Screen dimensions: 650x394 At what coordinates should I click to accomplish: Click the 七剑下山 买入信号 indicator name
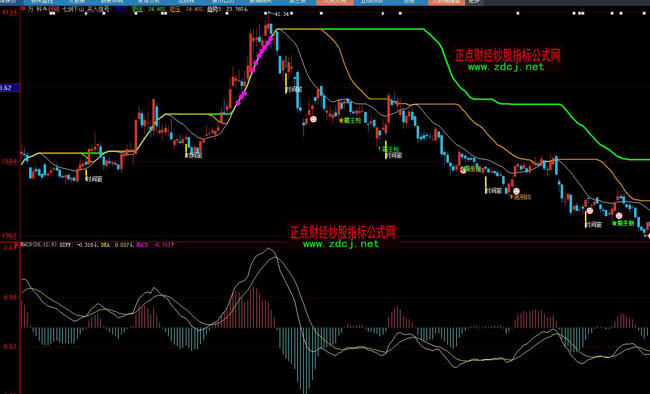tap(86, 9)
